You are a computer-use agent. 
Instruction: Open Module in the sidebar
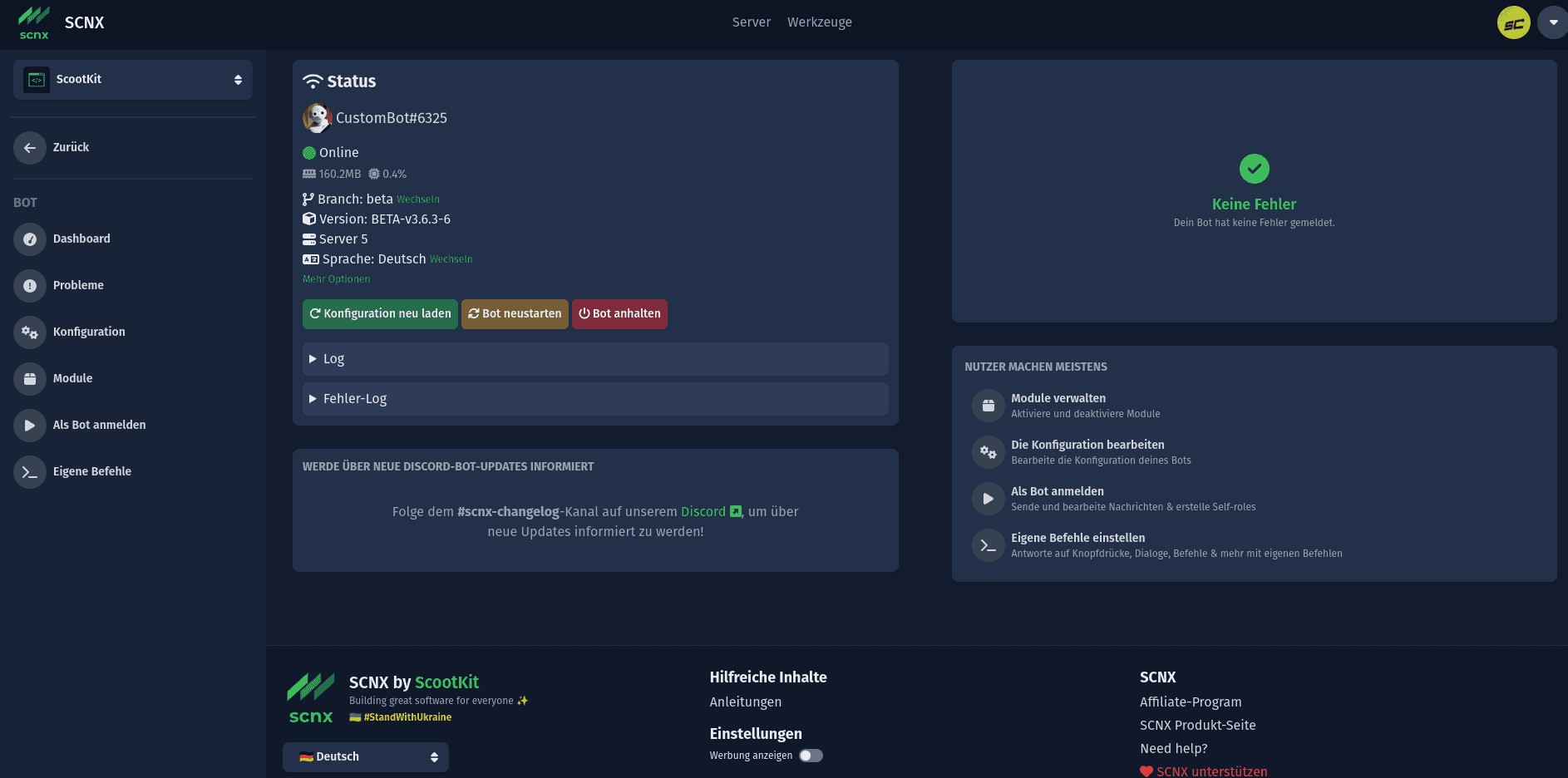pos(73,378)
